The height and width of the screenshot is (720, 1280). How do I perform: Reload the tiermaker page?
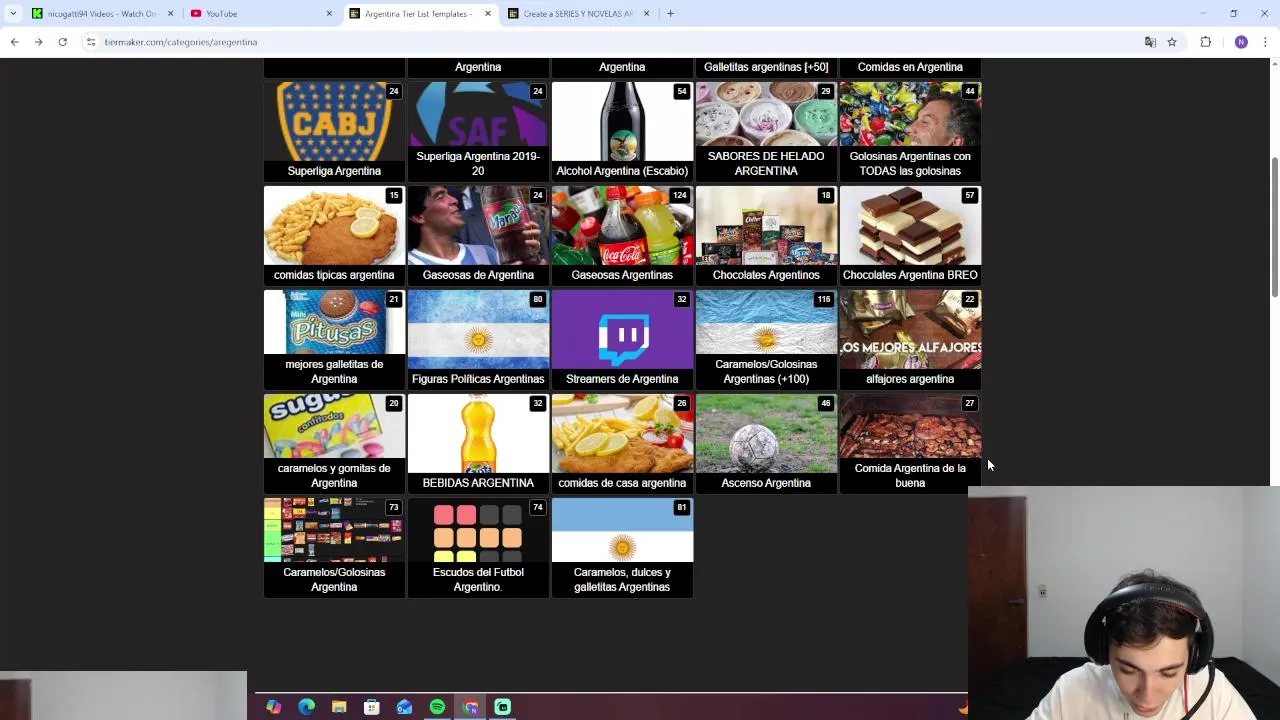(x=62, y=42)
